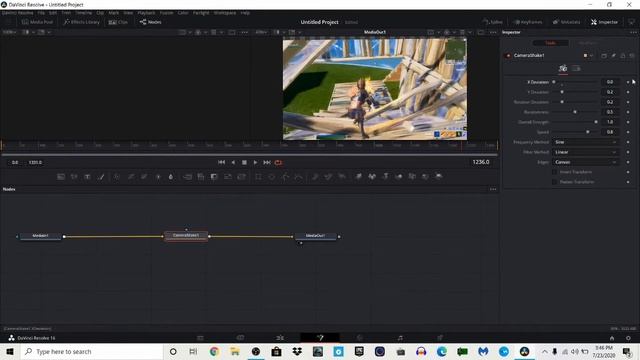Click the Randomness value field 0.5

[610, 112]
